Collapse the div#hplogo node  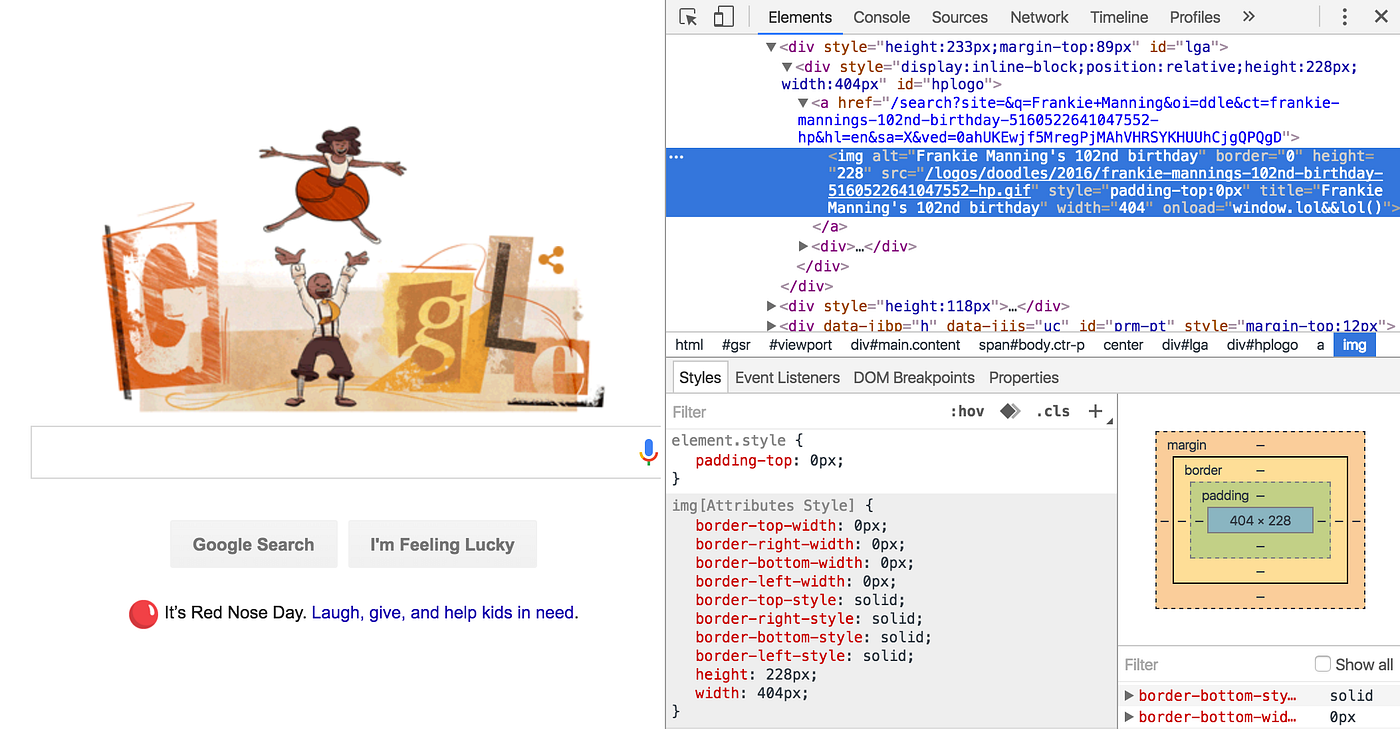pyautogui.click(x=787, y=67)
